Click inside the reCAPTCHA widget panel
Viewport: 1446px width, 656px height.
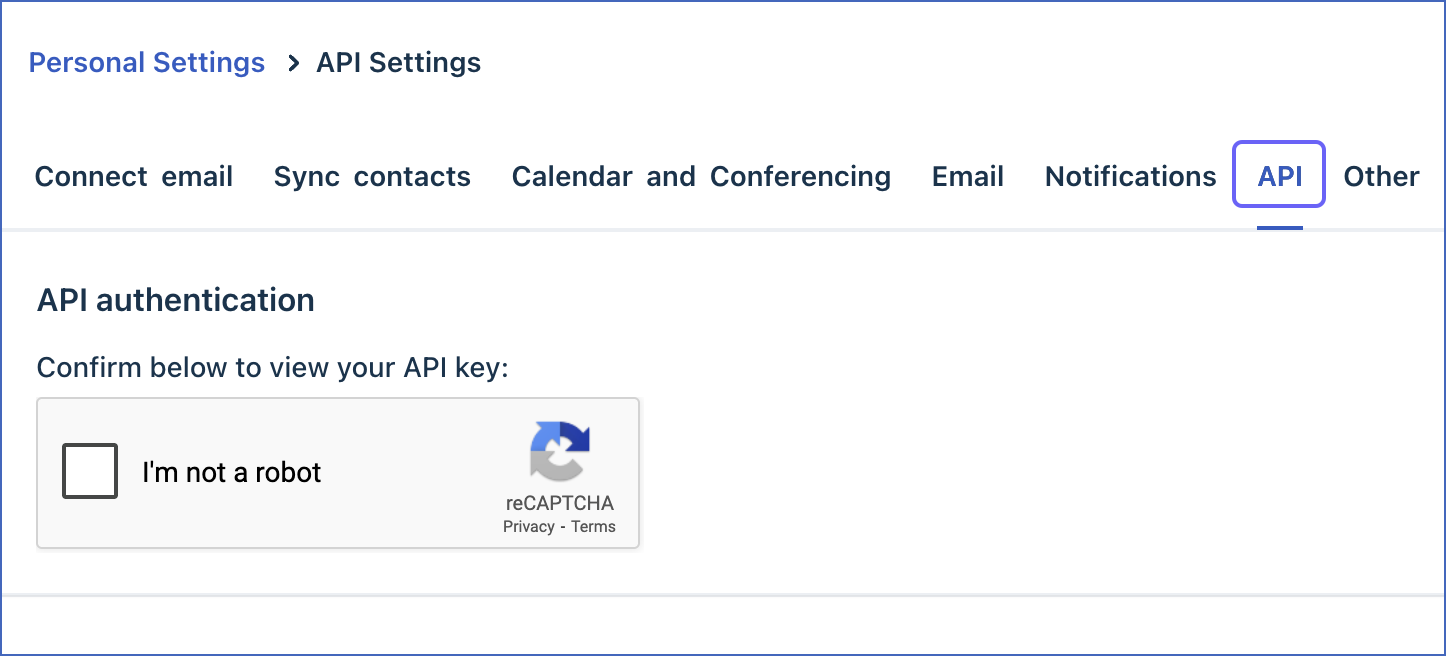338,472
